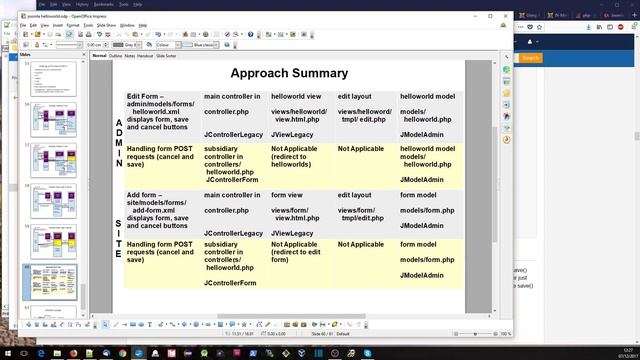
Task: Open Firefox from the taskbar
Action: click(73, 353)
